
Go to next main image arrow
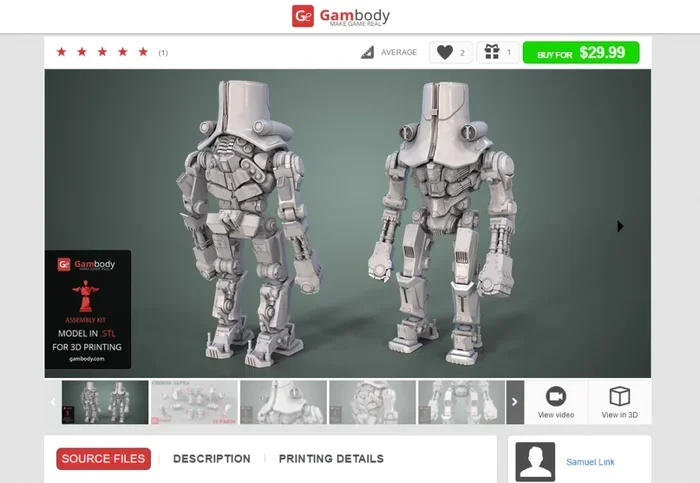[x=620, y=226]
